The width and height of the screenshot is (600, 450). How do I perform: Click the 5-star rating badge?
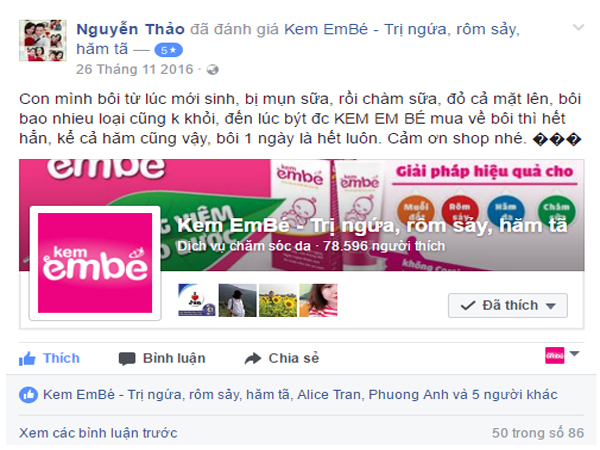[x=168, y=50]
